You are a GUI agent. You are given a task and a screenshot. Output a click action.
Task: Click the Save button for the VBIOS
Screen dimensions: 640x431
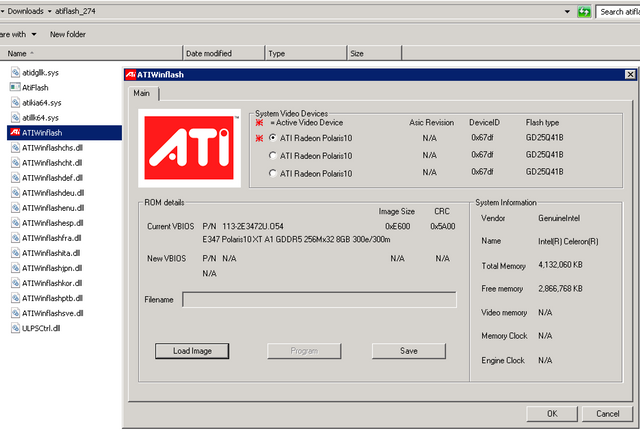[x=408, y=351]
